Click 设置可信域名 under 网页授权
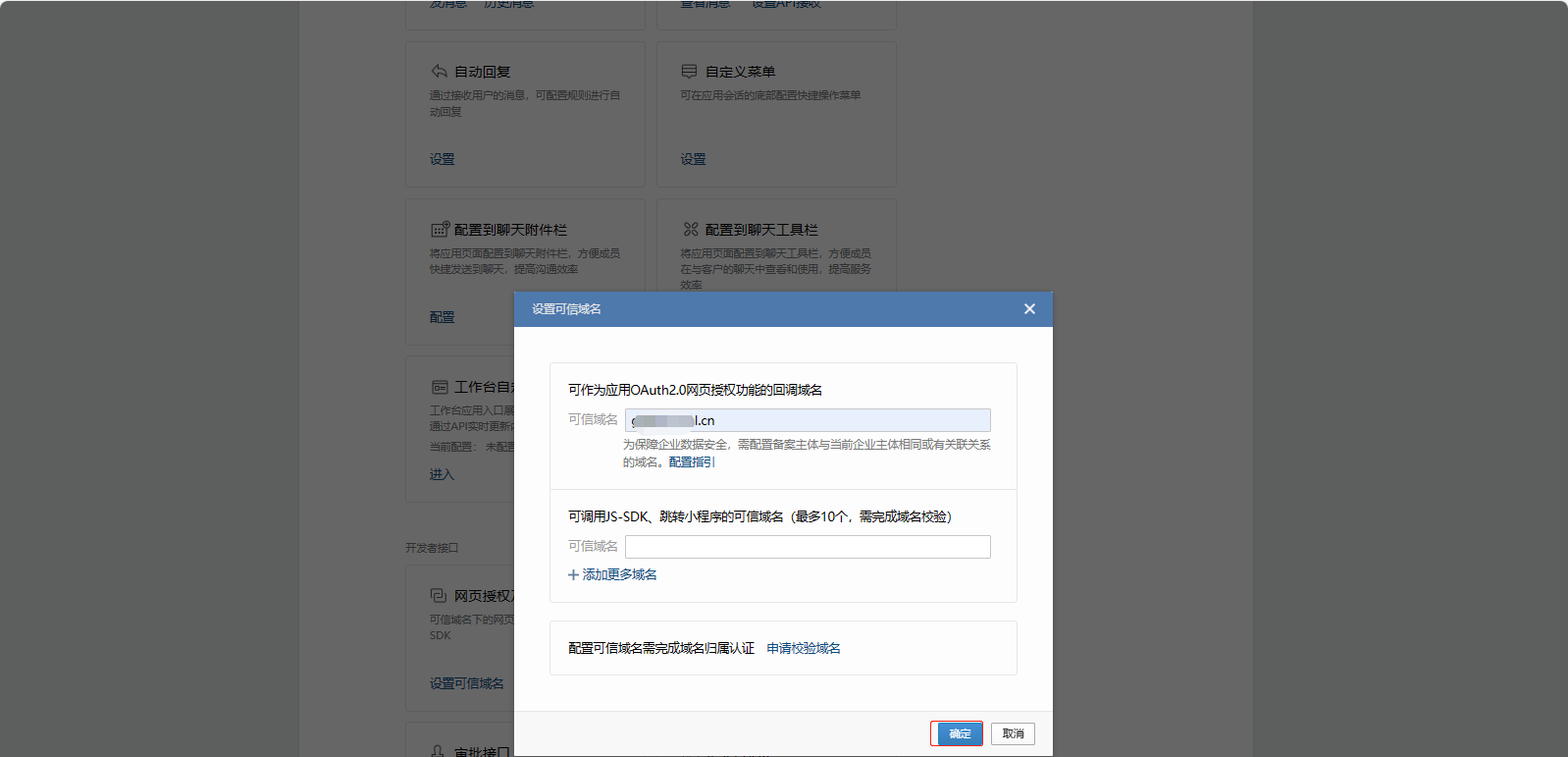The image size is (1568, 757). click(466, 683)
